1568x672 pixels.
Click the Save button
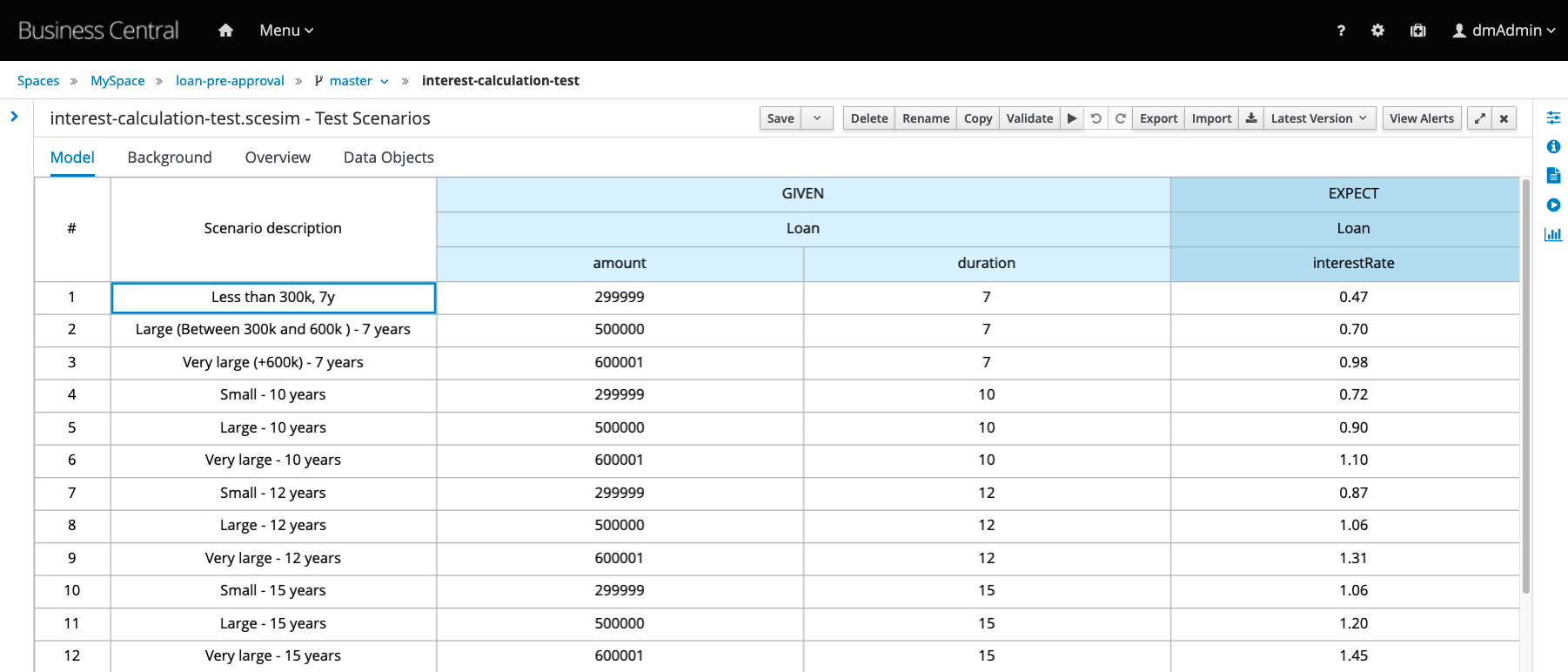click(x=781, y=118)
